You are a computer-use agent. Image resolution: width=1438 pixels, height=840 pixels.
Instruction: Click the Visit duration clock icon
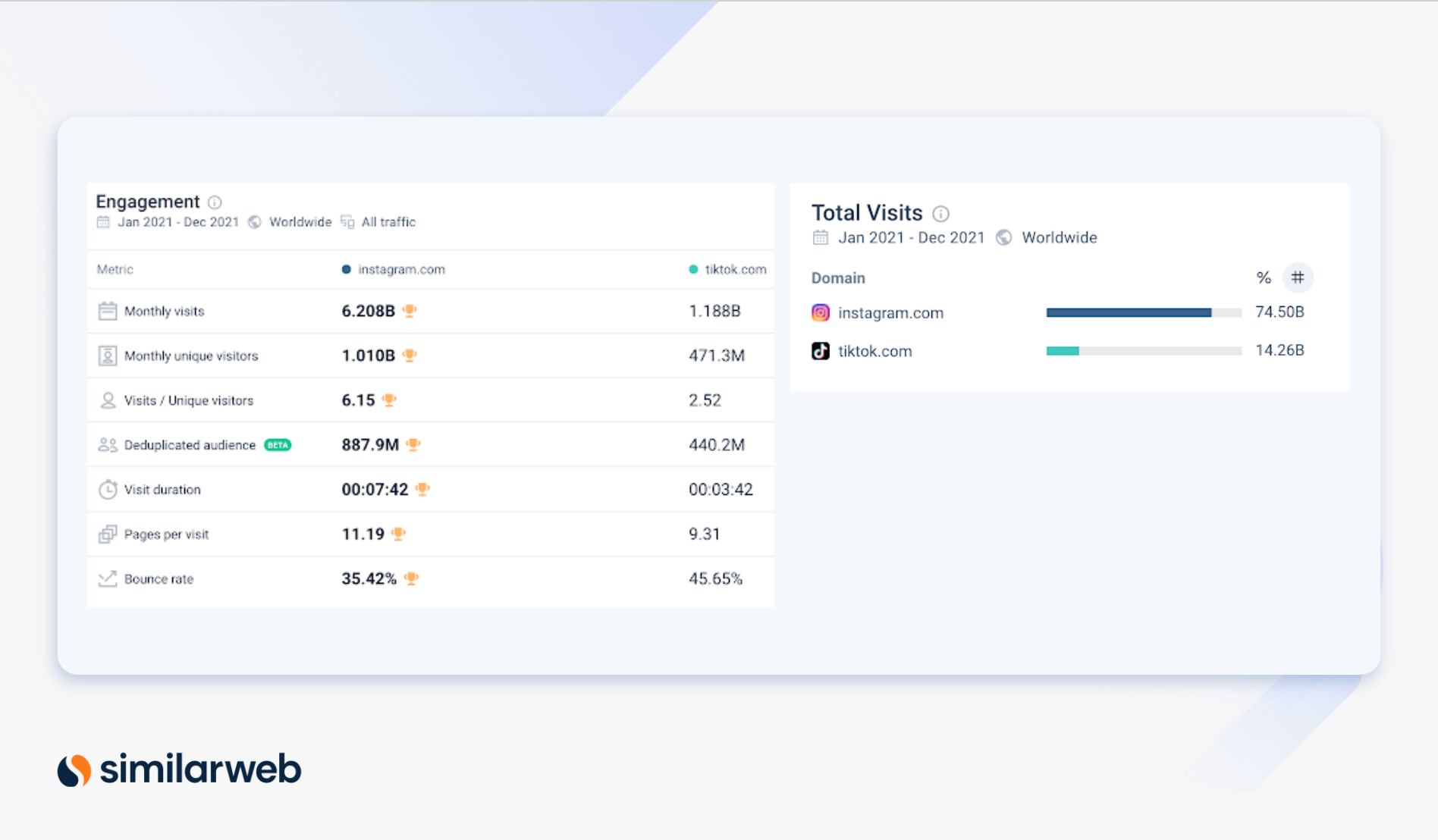point(108,489)
